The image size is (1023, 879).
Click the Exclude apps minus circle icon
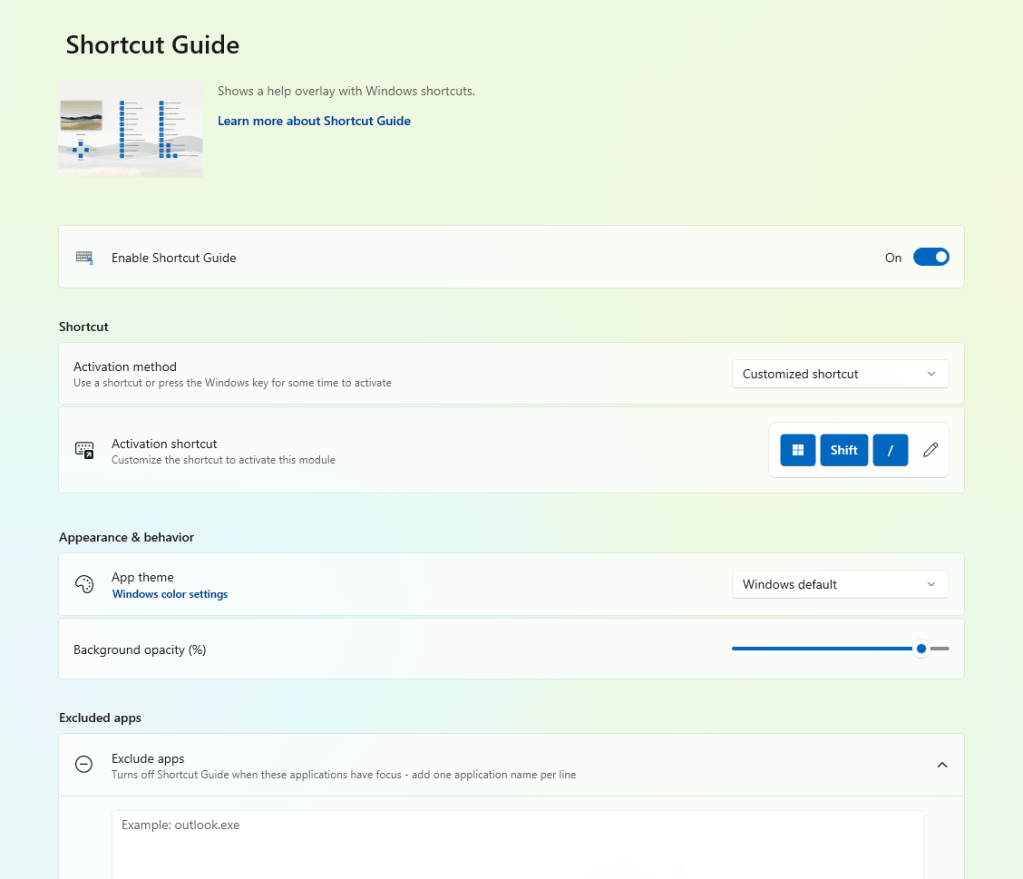pyautogui.click(x=84, y=764)
